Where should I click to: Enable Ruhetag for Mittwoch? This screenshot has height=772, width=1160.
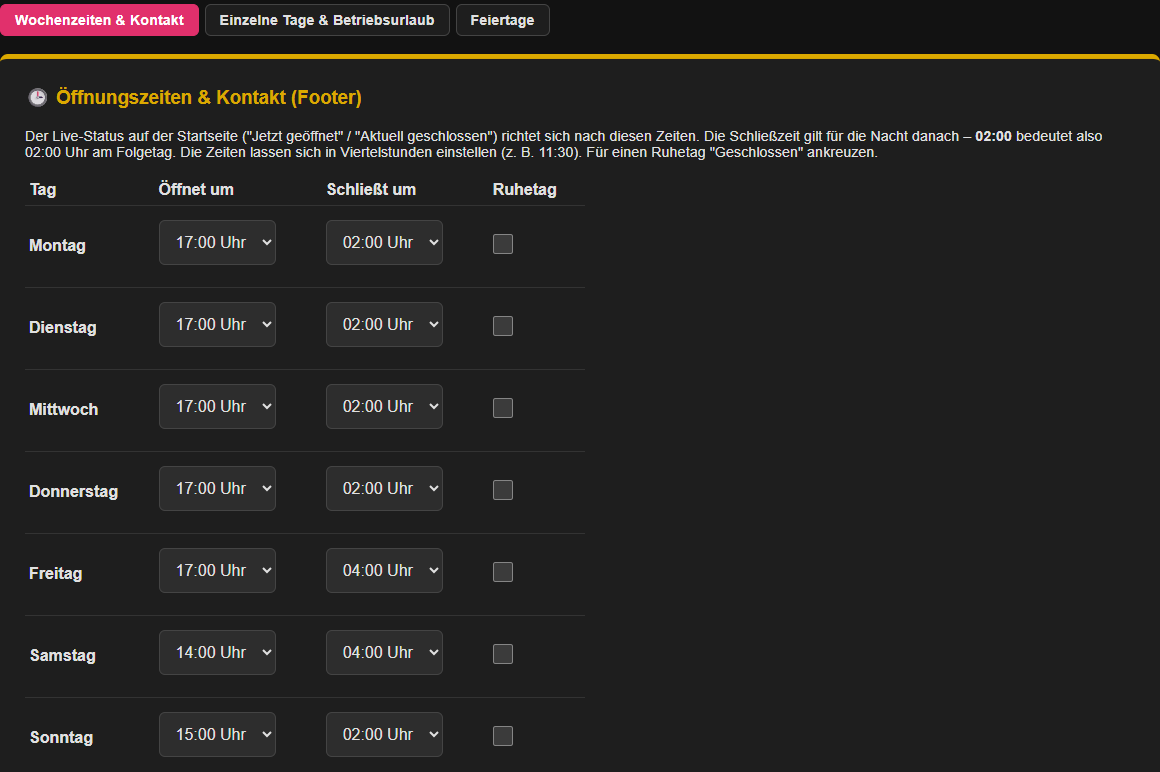click(x=503, y=408)
